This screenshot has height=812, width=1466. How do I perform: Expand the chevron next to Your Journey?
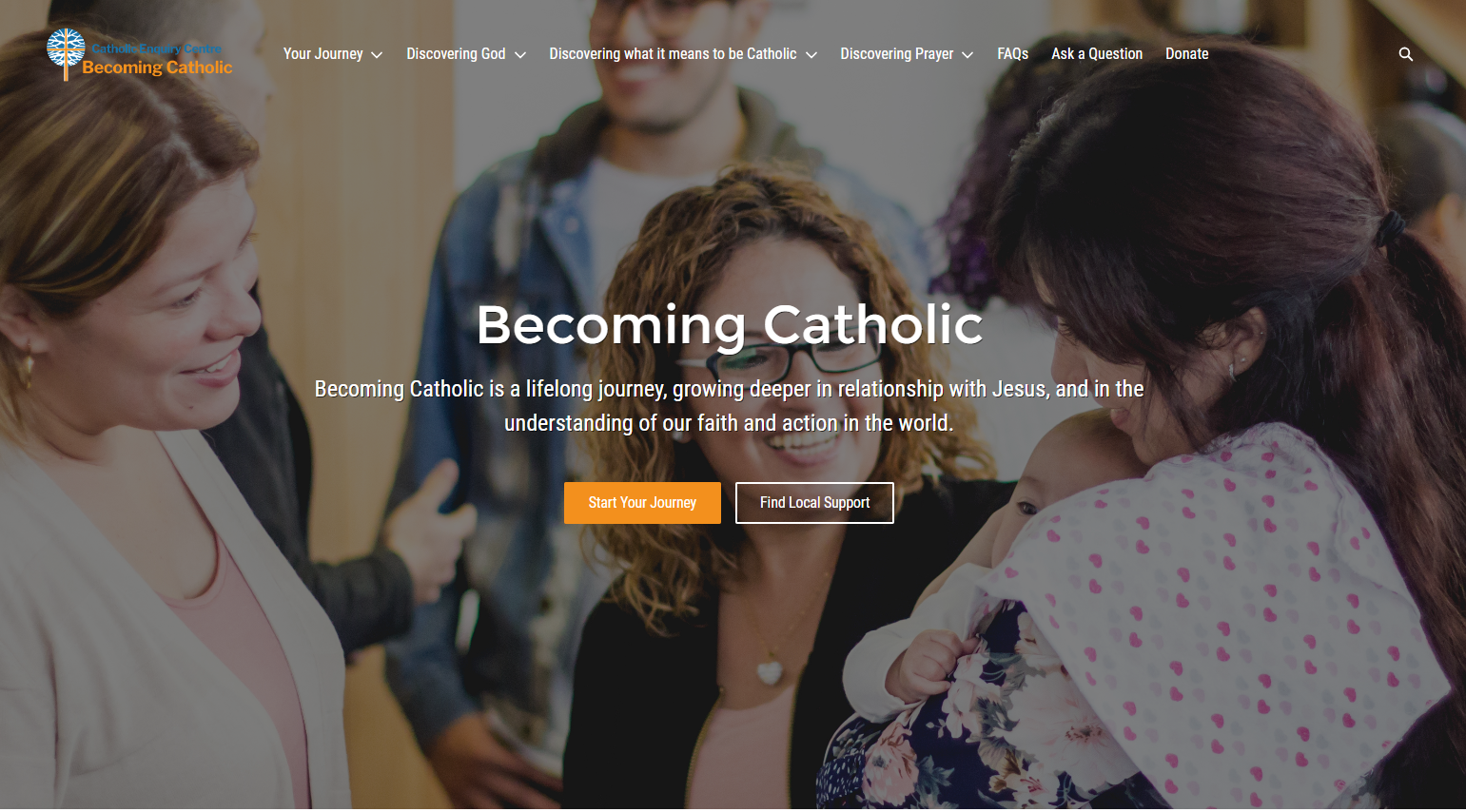[x=377, y=55]
